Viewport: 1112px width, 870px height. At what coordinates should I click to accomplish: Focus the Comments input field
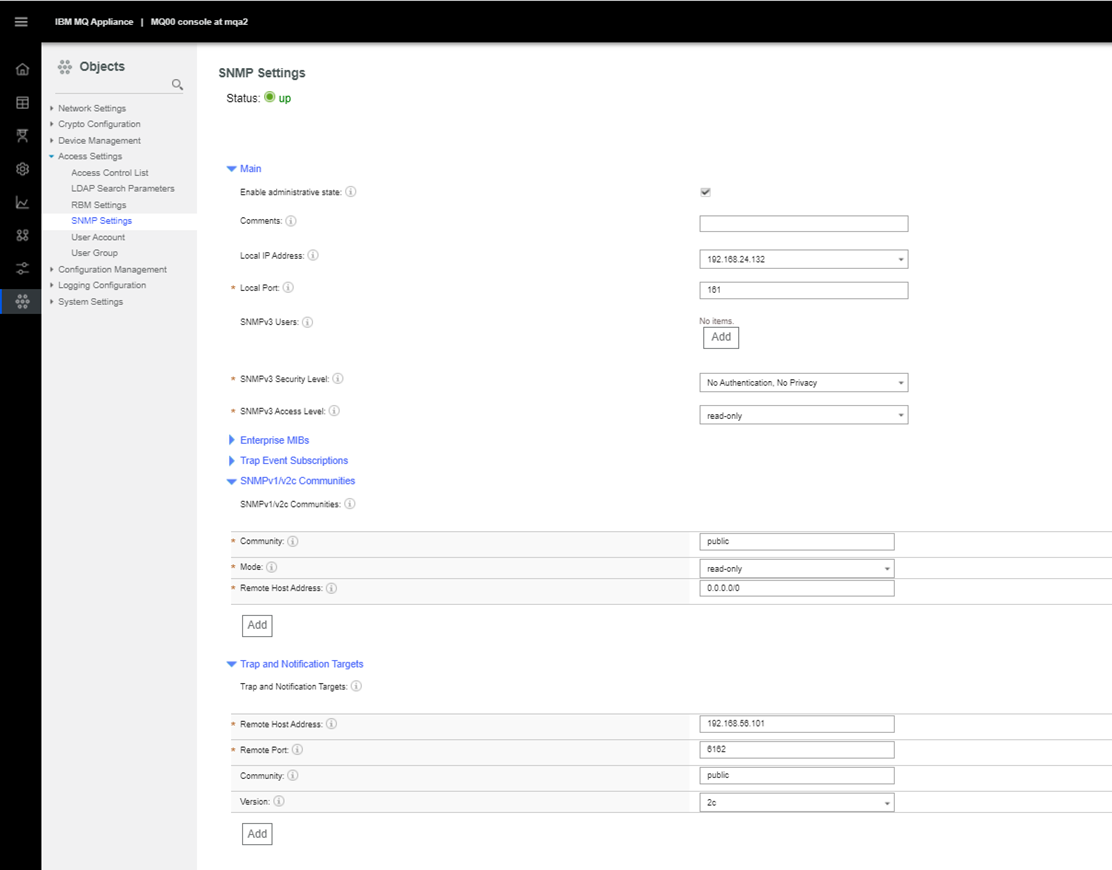pyautogui.click(x=804, y=223)
